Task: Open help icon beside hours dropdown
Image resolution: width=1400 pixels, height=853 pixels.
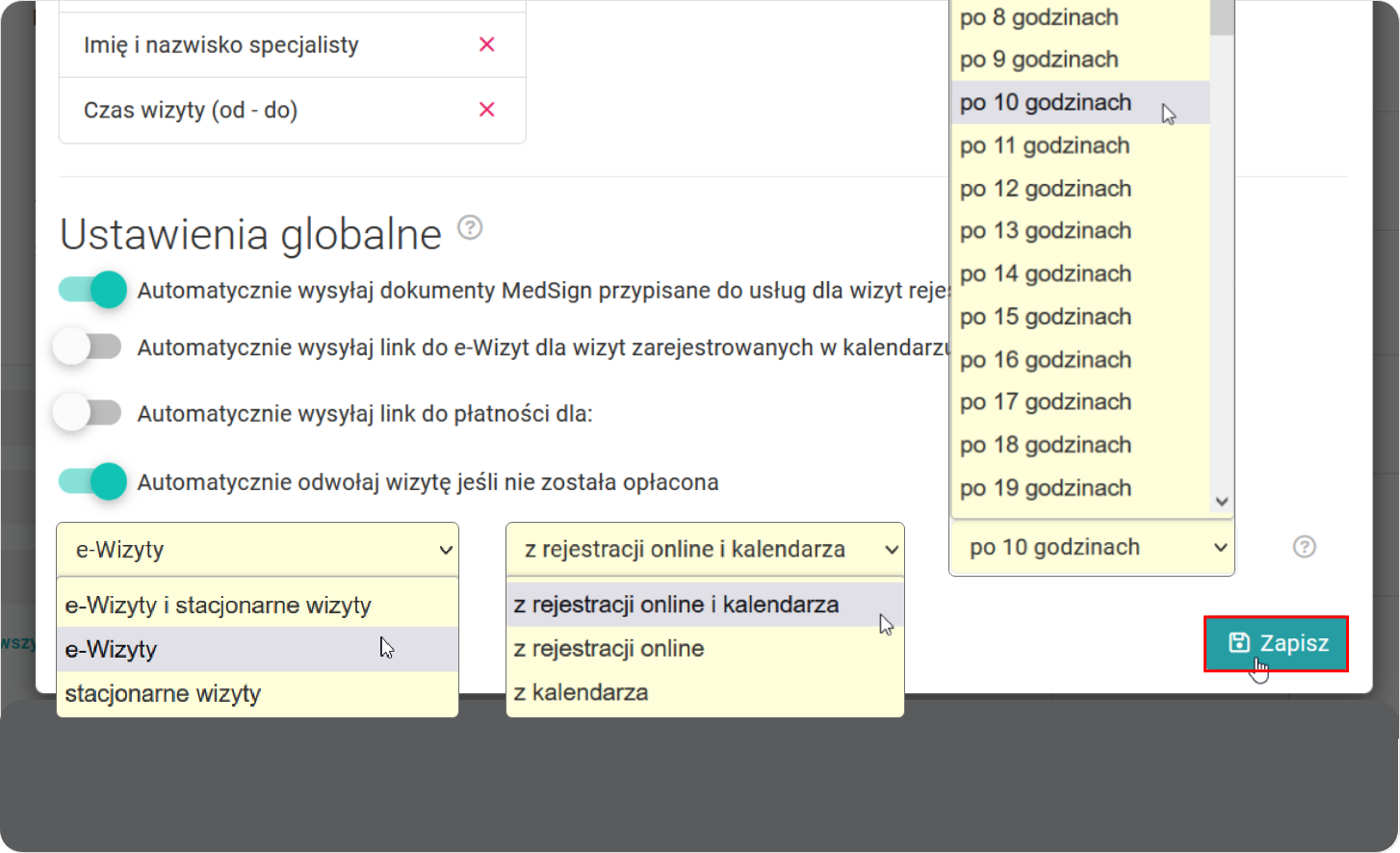Action: [x=1305, y=547]
